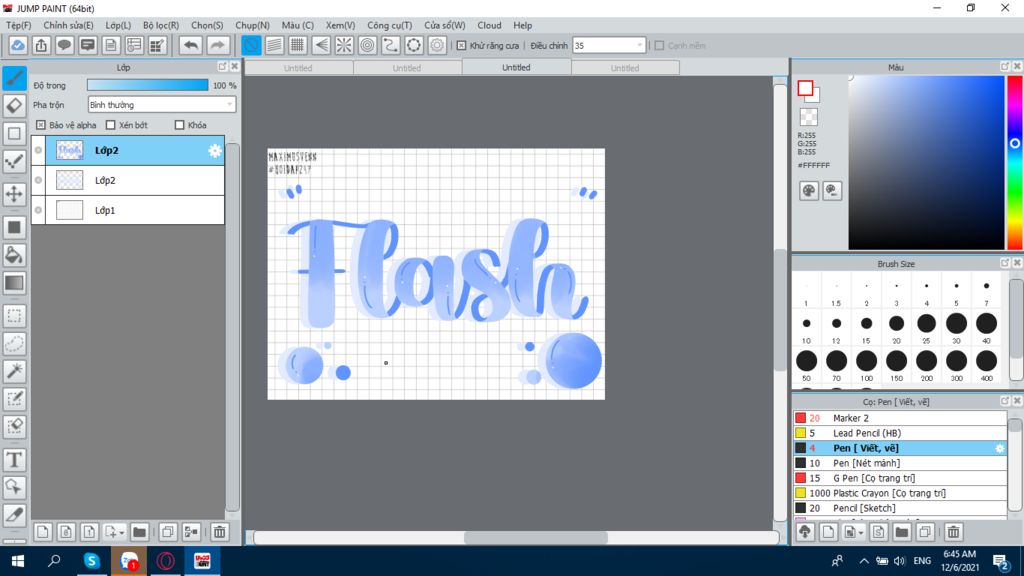This screenshot has height=576, width=1024.
Task: Select the Text tool
Action: coord(14,460)
